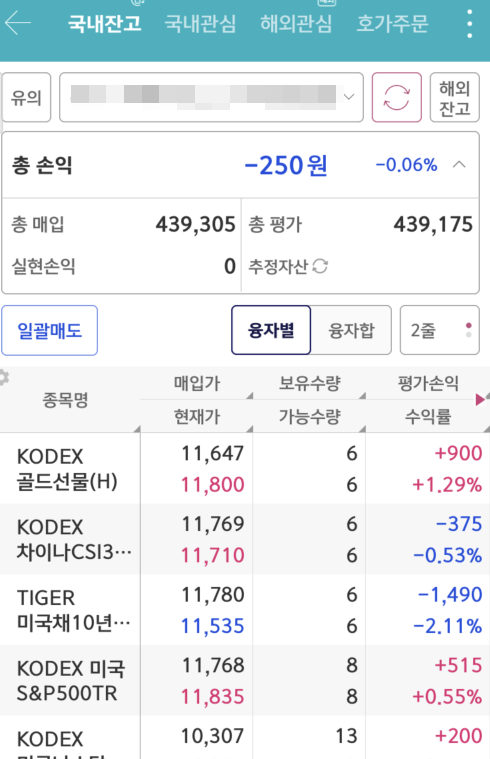The image size is (490, 759).
Task: Refresh balance with the circular arrows button
Action: pyautogui.click(x=397, y=97)
